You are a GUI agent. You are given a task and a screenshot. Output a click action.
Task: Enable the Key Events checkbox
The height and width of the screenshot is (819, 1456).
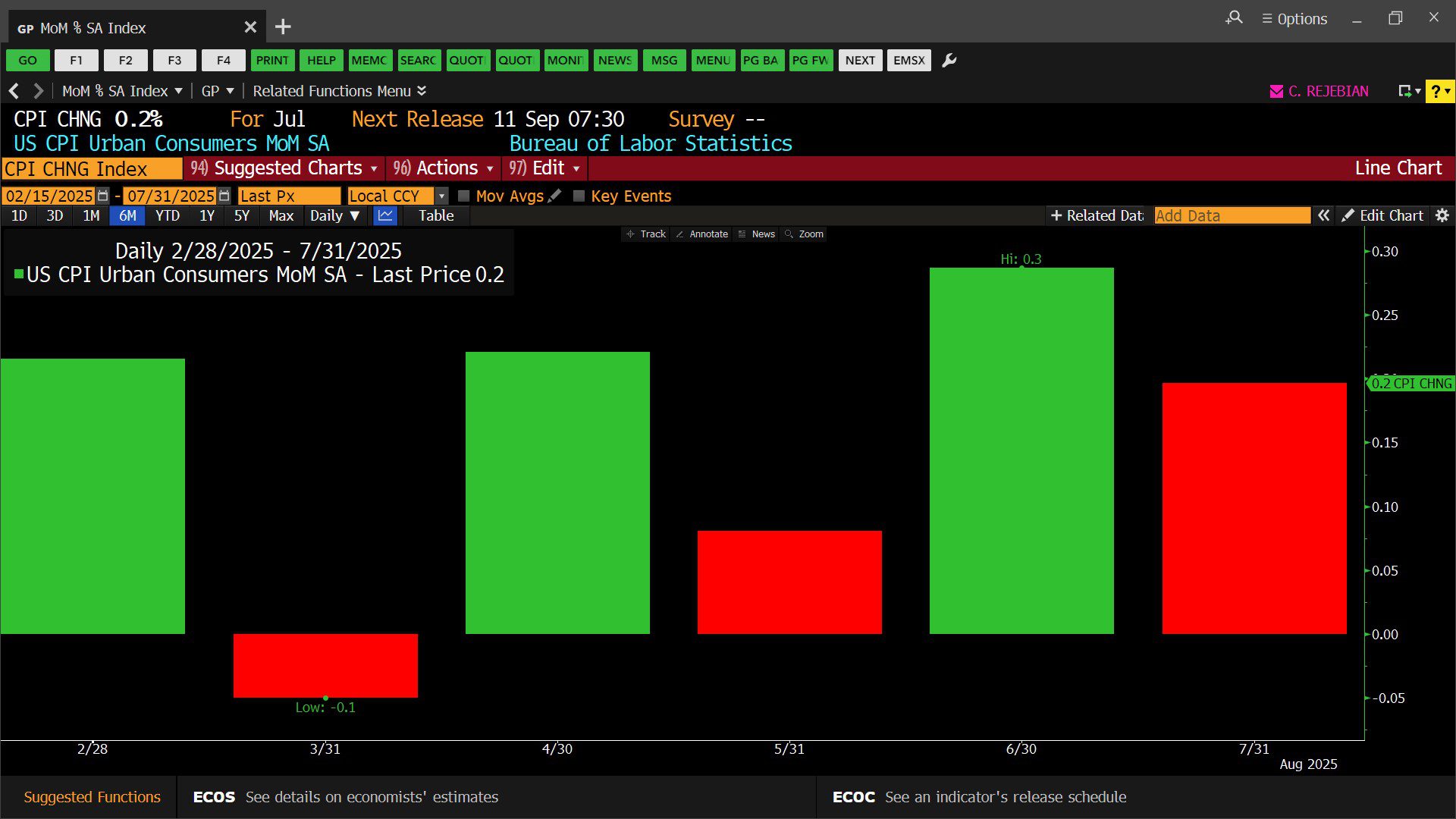(579, 196)
